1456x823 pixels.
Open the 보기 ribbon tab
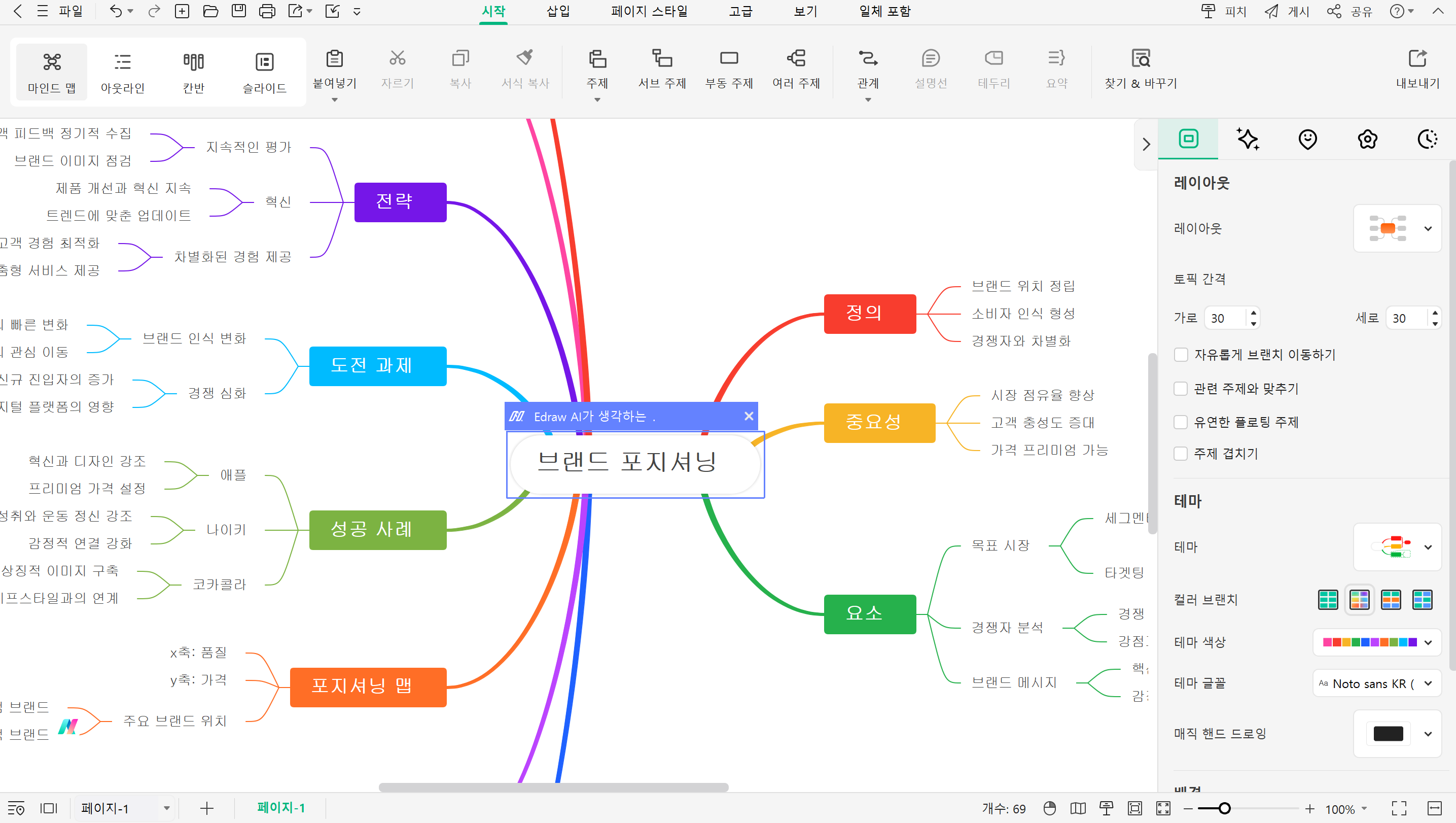click(x=805, y=11)
